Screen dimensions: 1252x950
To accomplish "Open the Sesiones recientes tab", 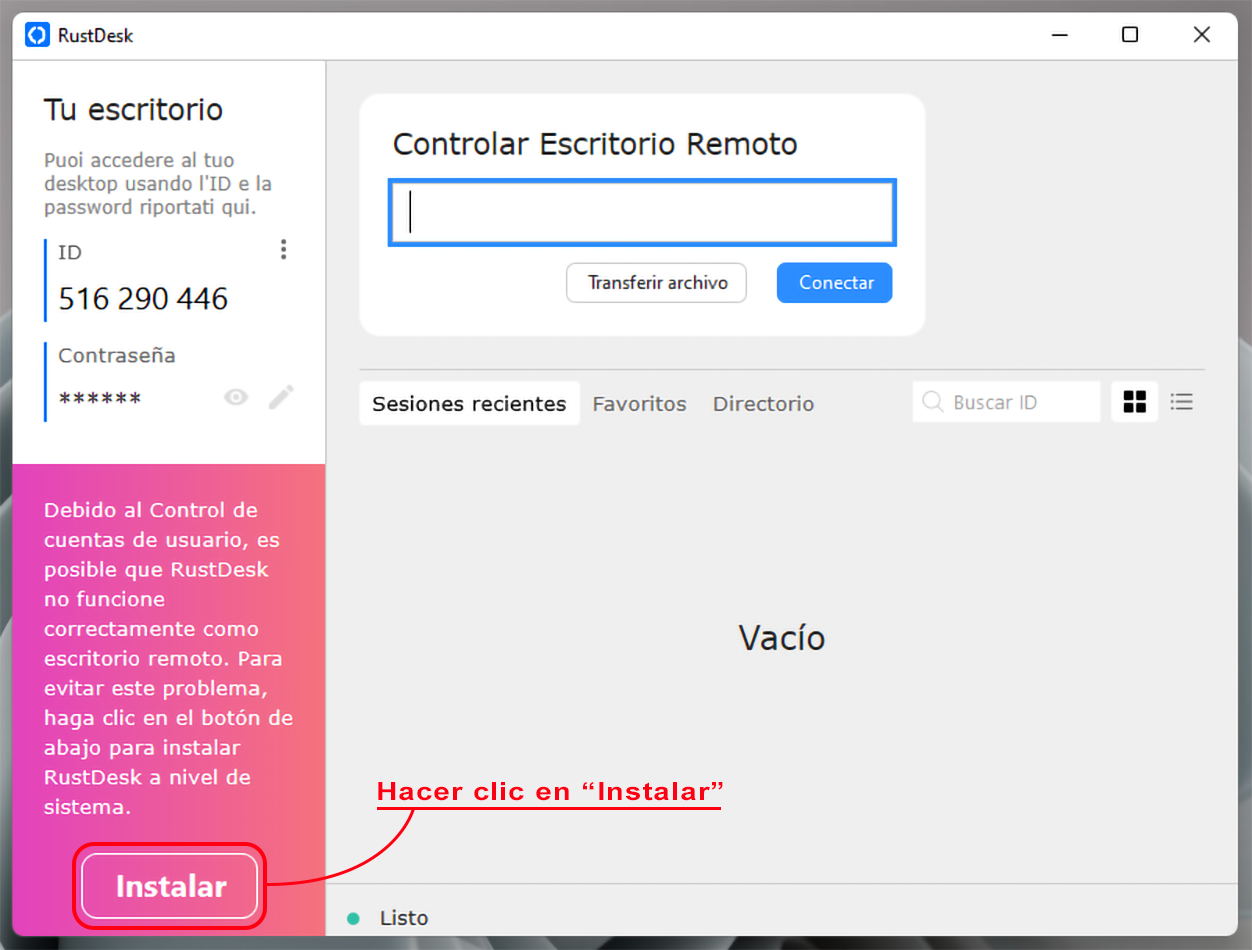I will [469, 403].
